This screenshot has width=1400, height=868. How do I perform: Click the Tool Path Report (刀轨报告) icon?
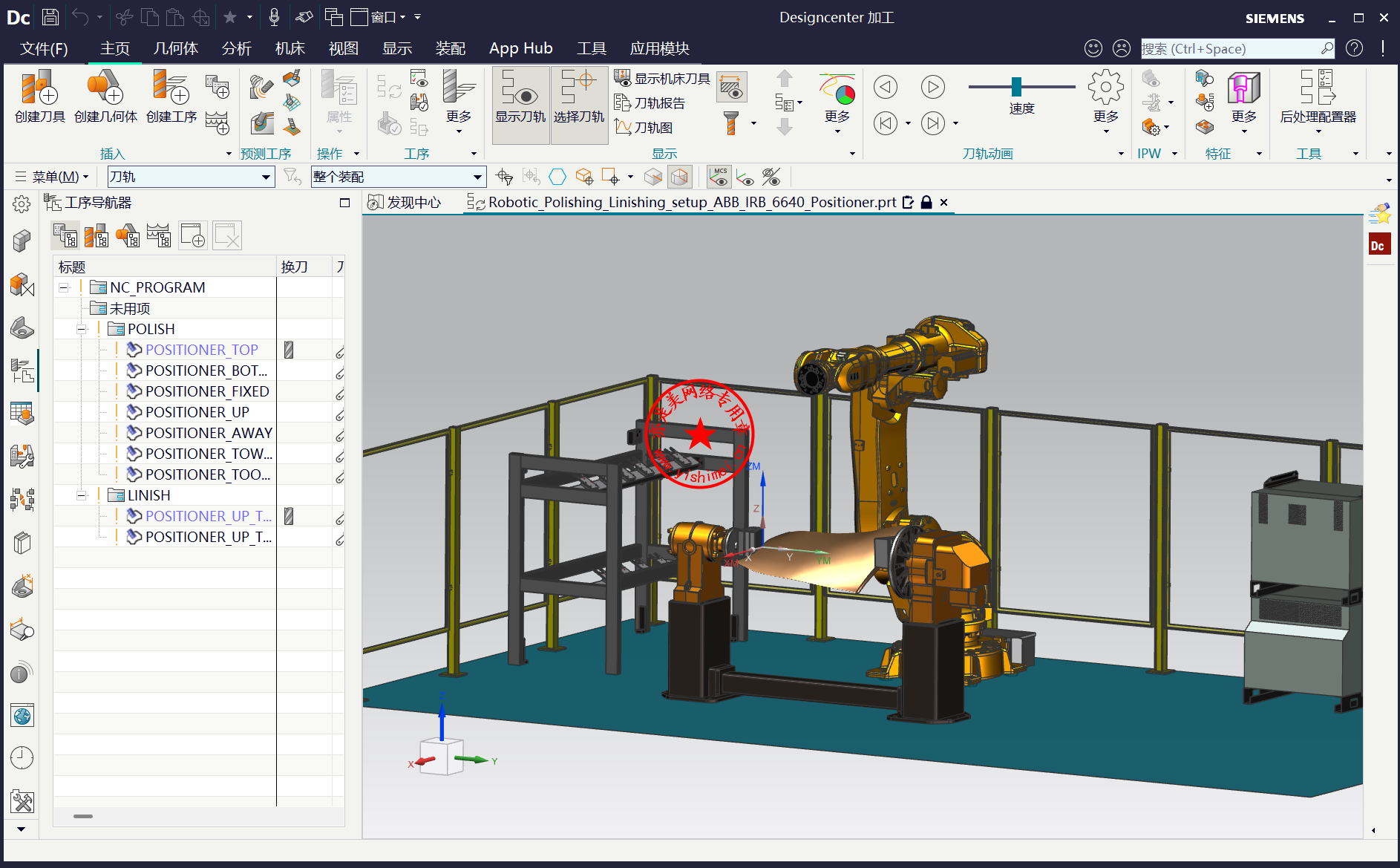pyautogui.click(x=650, y=103)
